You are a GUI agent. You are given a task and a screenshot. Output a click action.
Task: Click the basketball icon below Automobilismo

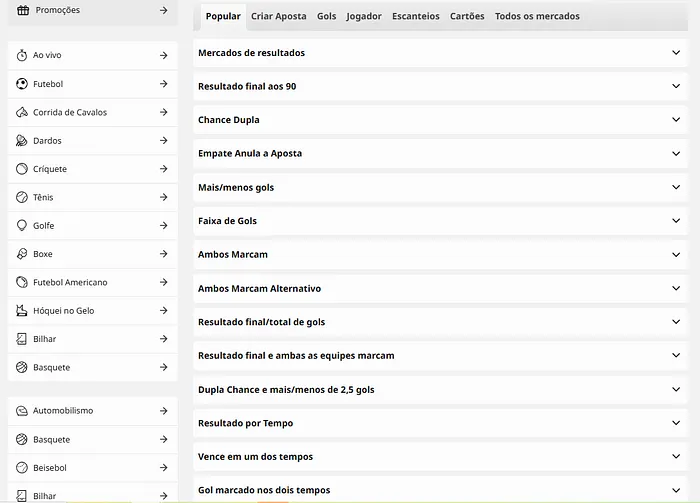(22, 439)
